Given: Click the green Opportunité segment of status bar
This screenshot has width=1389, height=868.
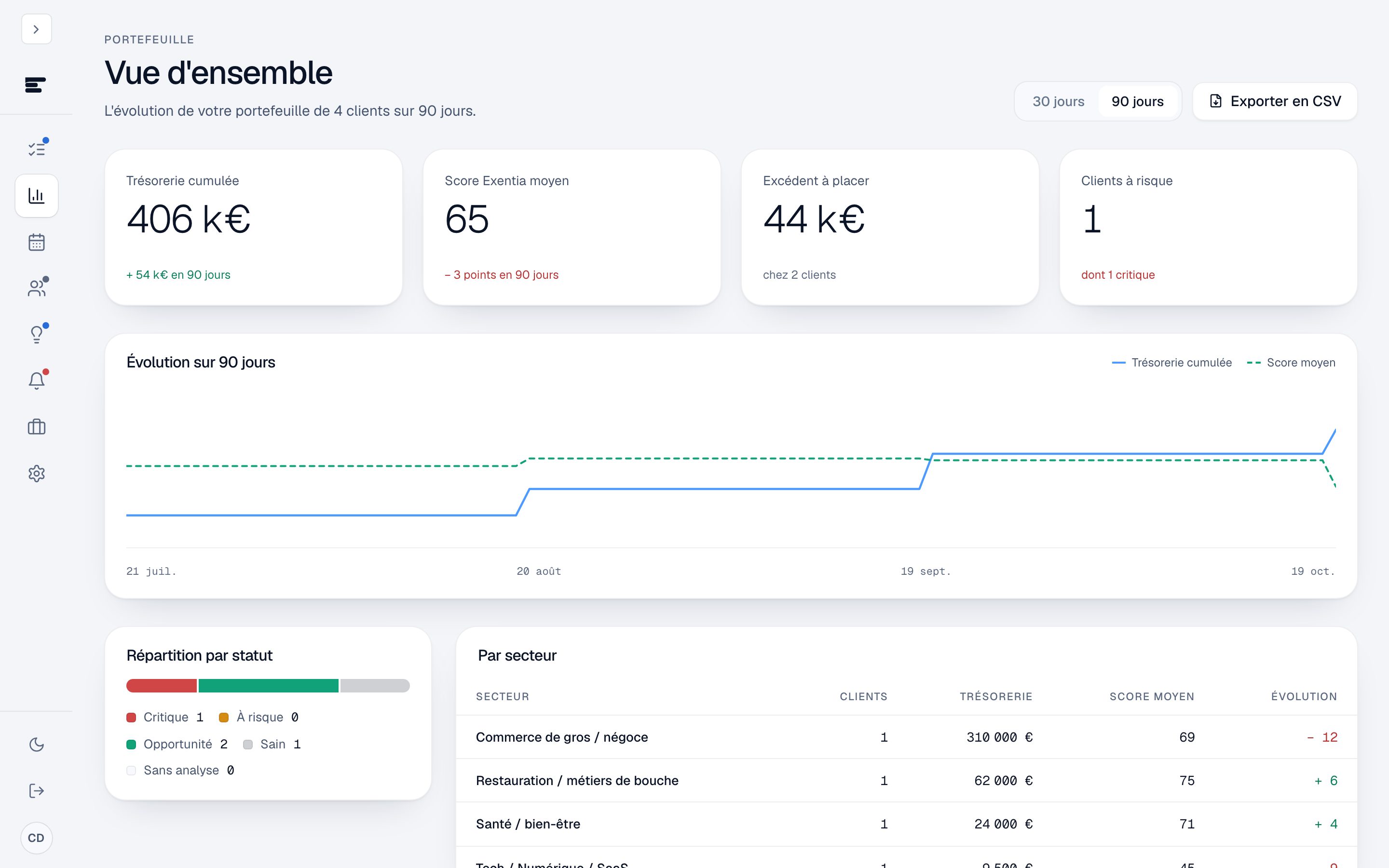Looking at the screenshot, I should tap(268, 685).
